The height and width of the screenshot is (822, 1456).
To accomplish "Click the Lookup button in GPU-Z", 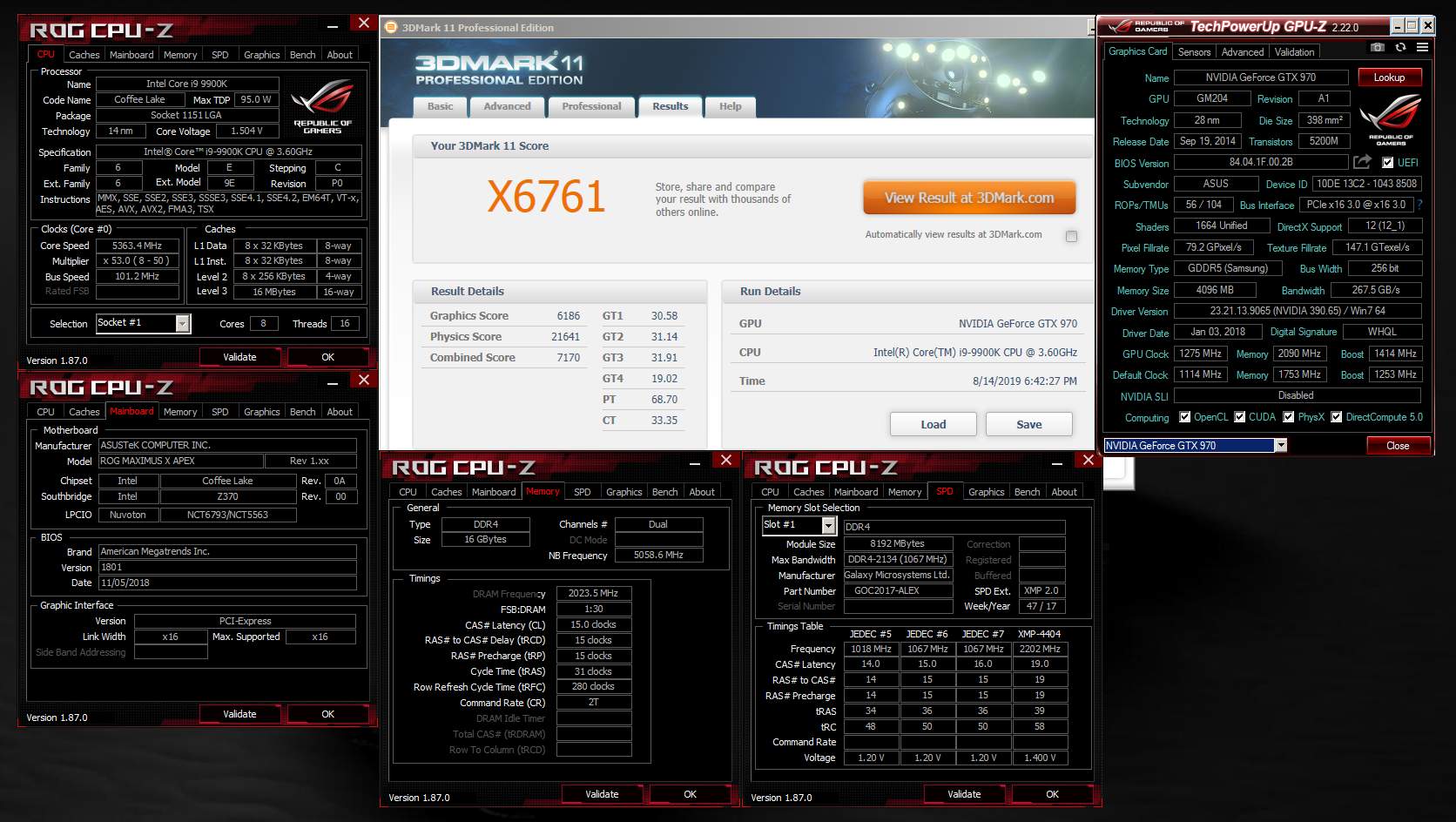I will point(1389,77).
